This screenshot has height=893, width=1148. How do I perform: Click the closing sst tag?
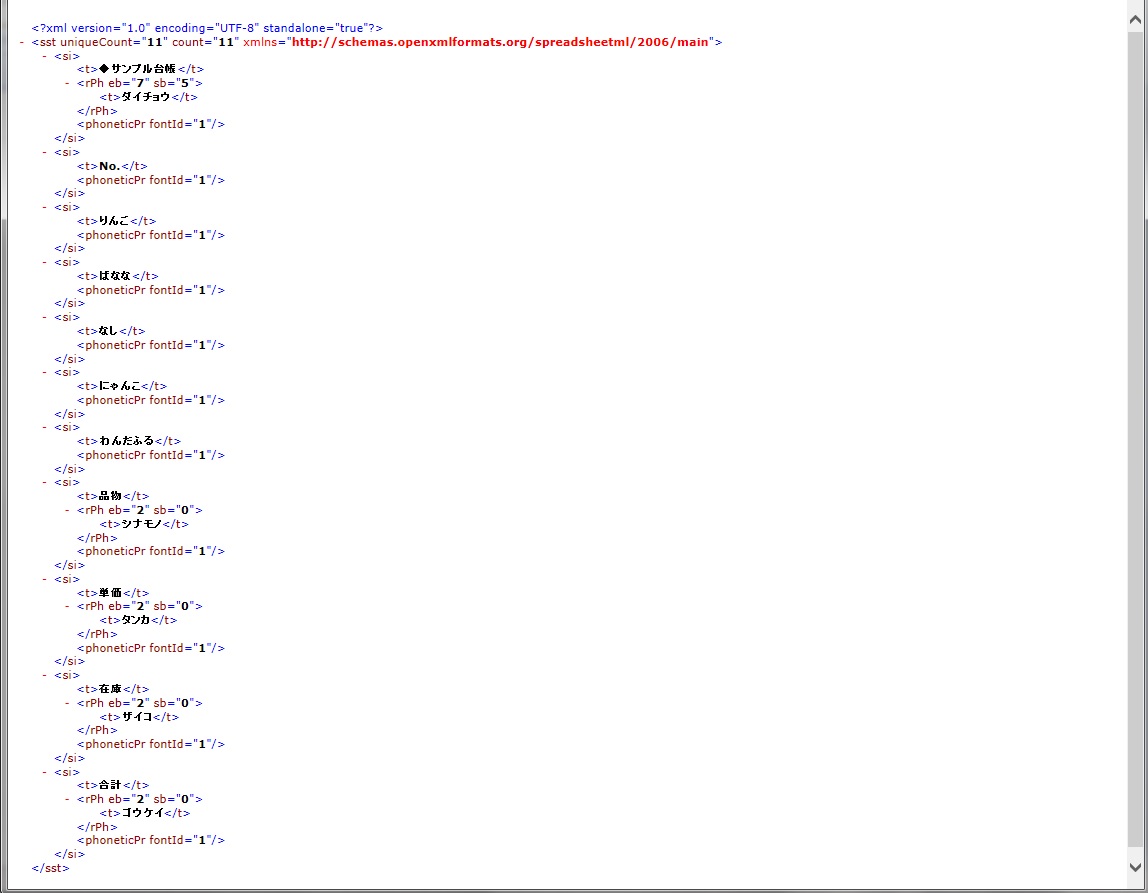(51, 868)
